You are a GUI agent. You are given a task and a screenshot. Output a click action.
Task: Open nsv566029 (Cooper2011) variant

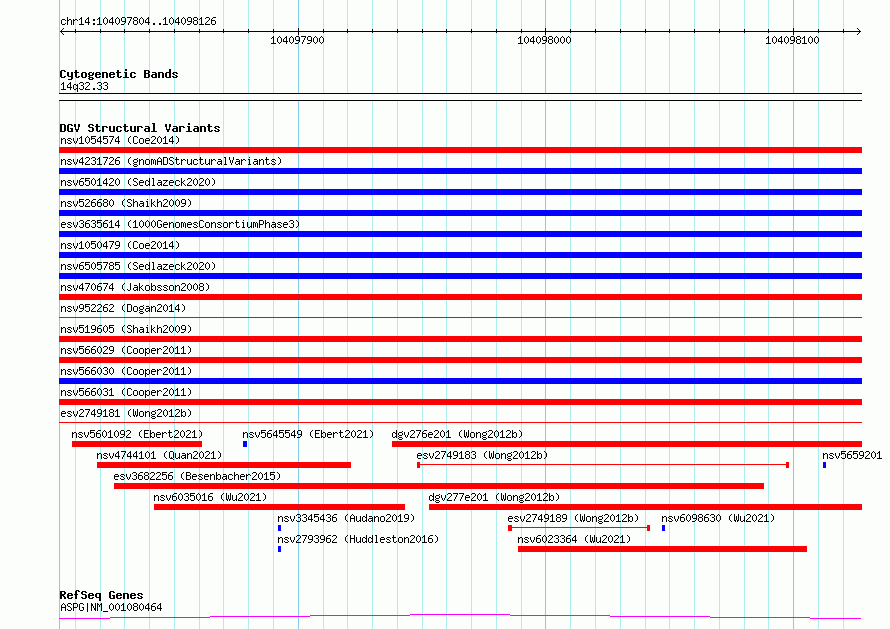click(x=126, y=350)
